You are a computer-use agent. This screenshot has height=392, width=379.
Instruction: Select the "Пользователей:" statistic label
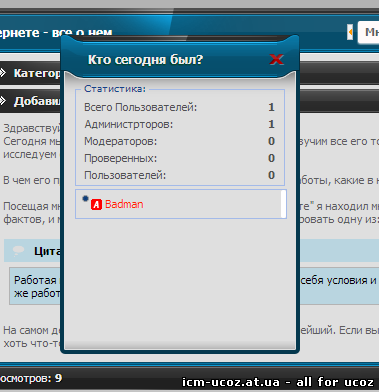[x=125, y=175]
